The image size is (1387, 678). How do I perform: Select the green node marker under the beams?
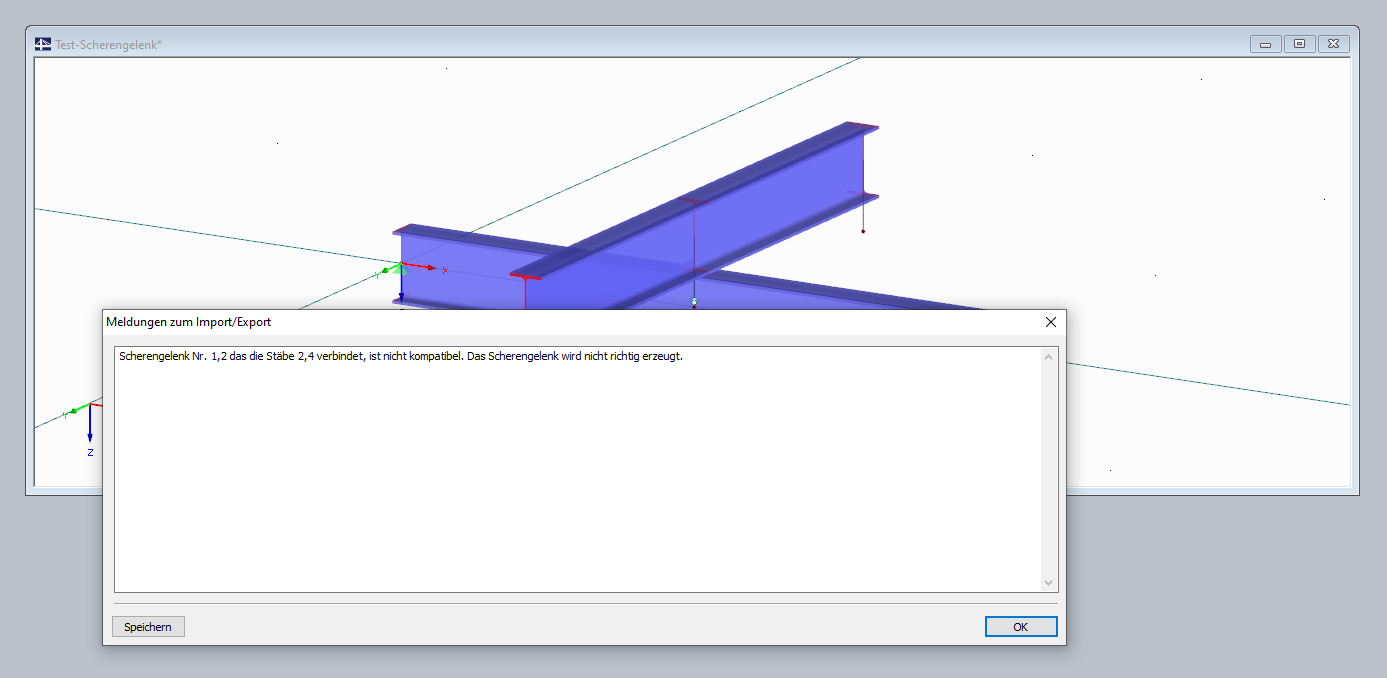tap(694, 299)
